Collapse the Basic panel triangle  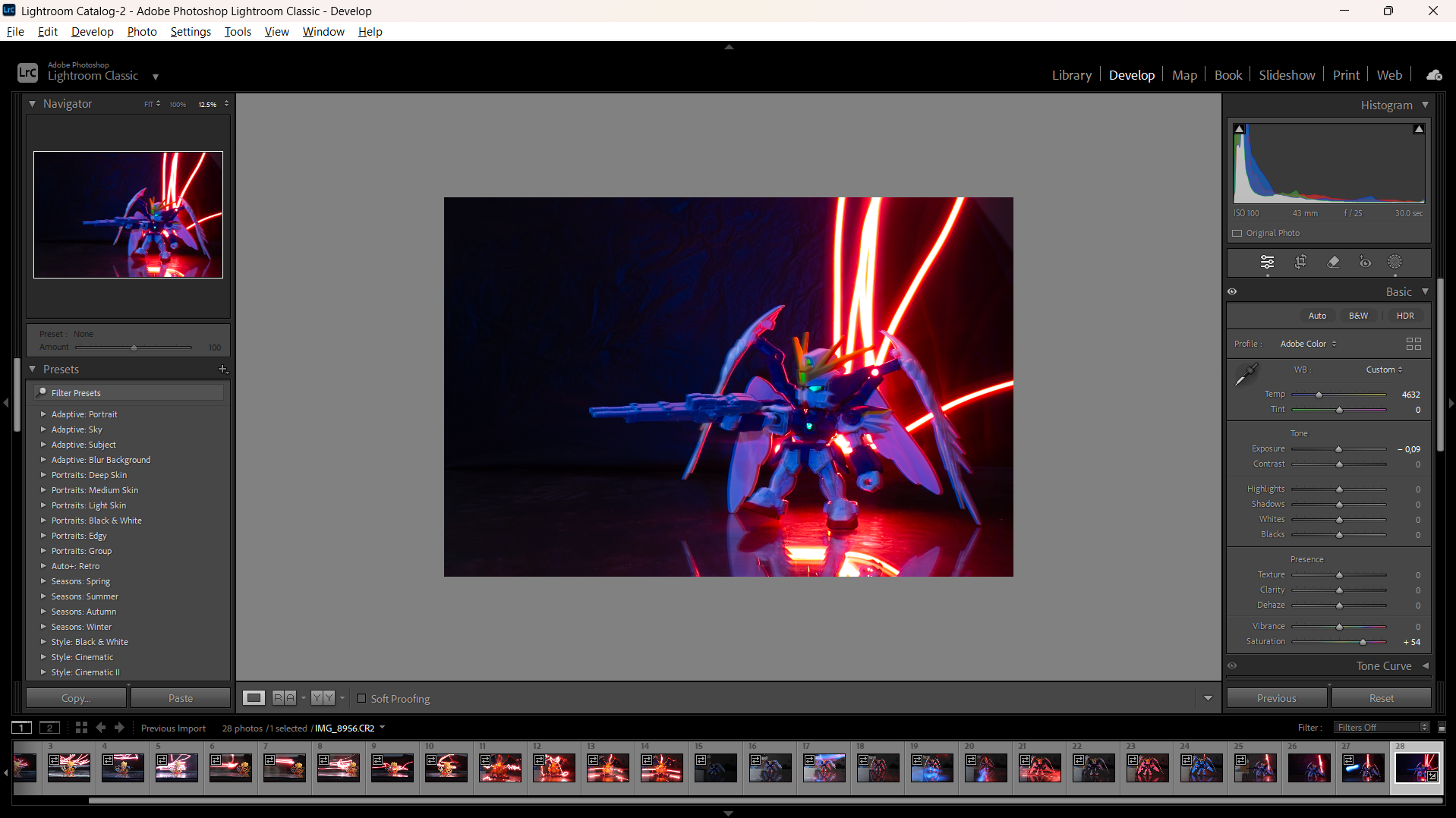pyautogui.click(x=1425, y=291)
